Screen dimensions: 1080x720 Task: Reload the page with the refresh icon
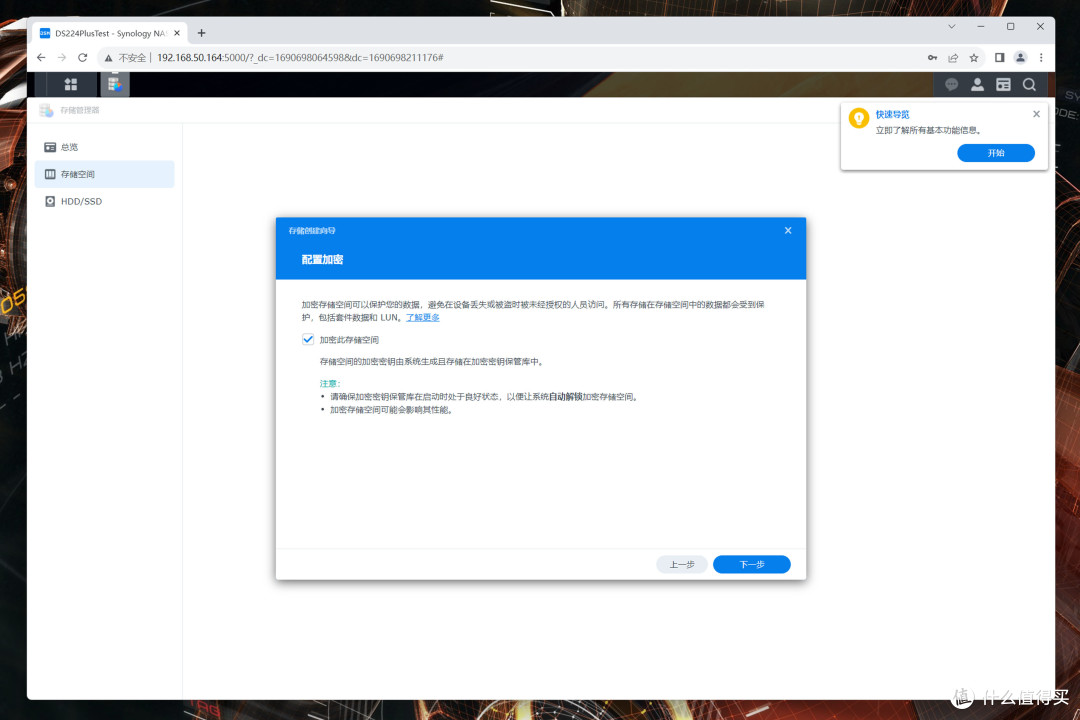click(83, 57)
